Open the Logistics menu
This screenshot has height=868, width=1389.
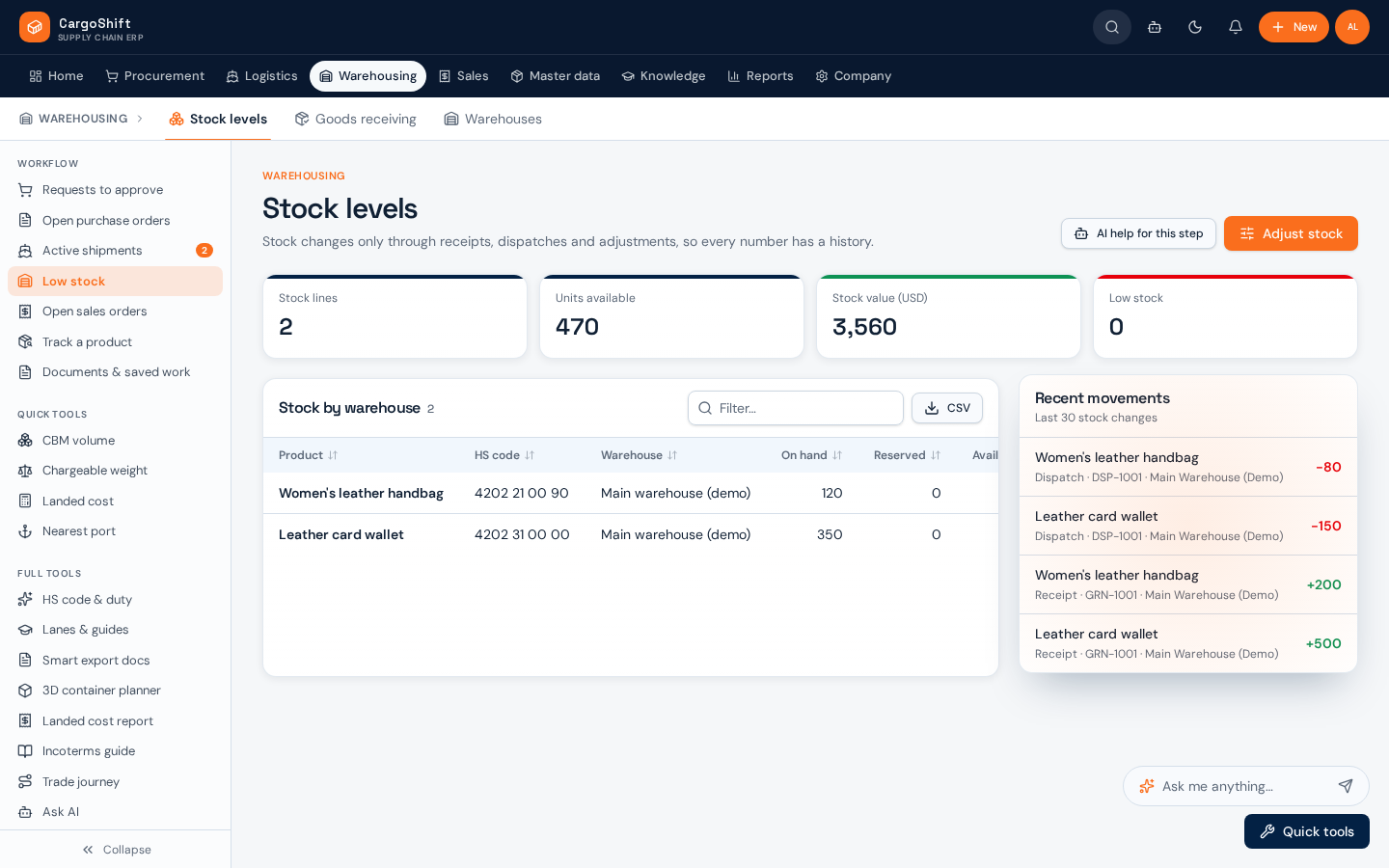point(261,76)
